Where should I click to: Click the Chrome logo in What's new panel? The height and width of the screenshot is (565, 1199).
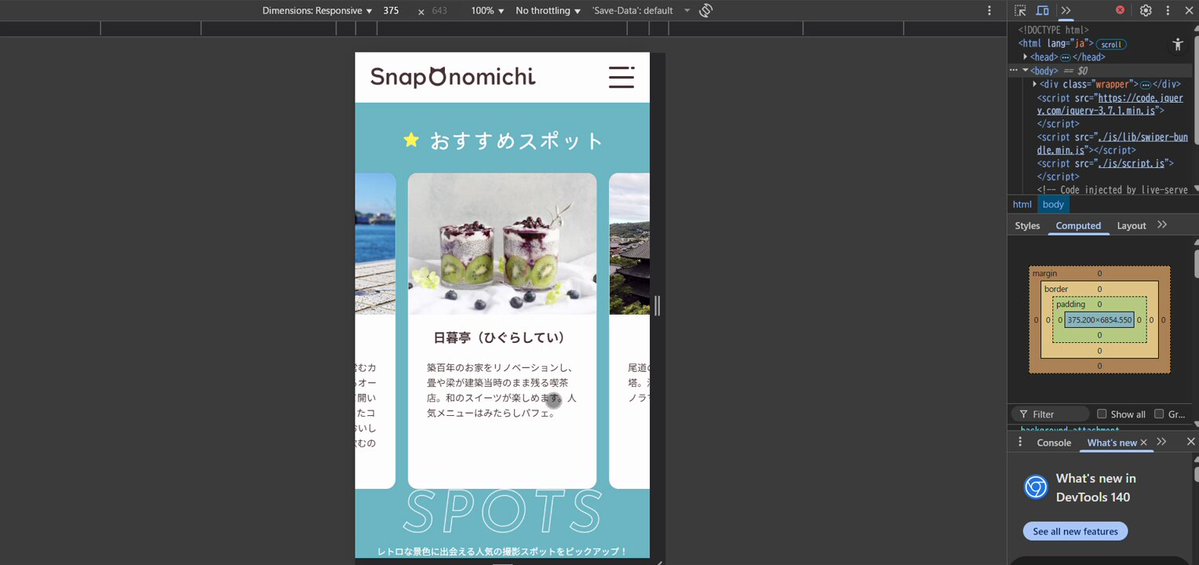tap(1035, 487)
